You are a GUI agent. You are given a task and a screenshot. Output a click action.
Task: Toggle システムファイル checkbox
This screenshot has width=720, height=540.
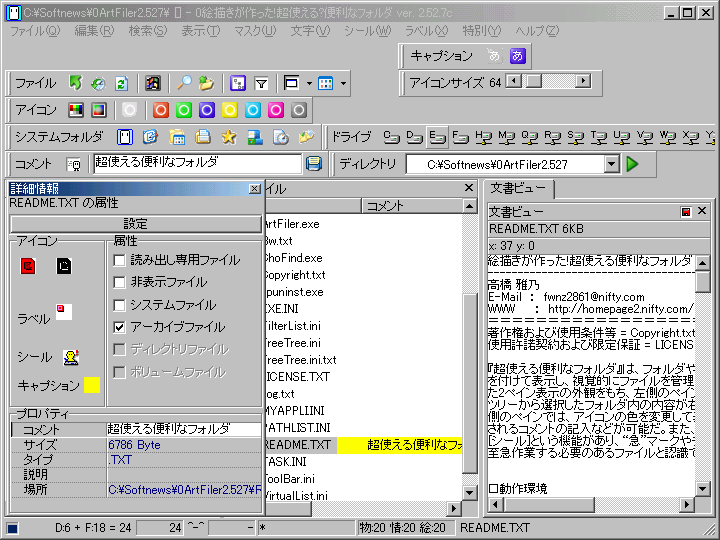(x=119, y=305)
